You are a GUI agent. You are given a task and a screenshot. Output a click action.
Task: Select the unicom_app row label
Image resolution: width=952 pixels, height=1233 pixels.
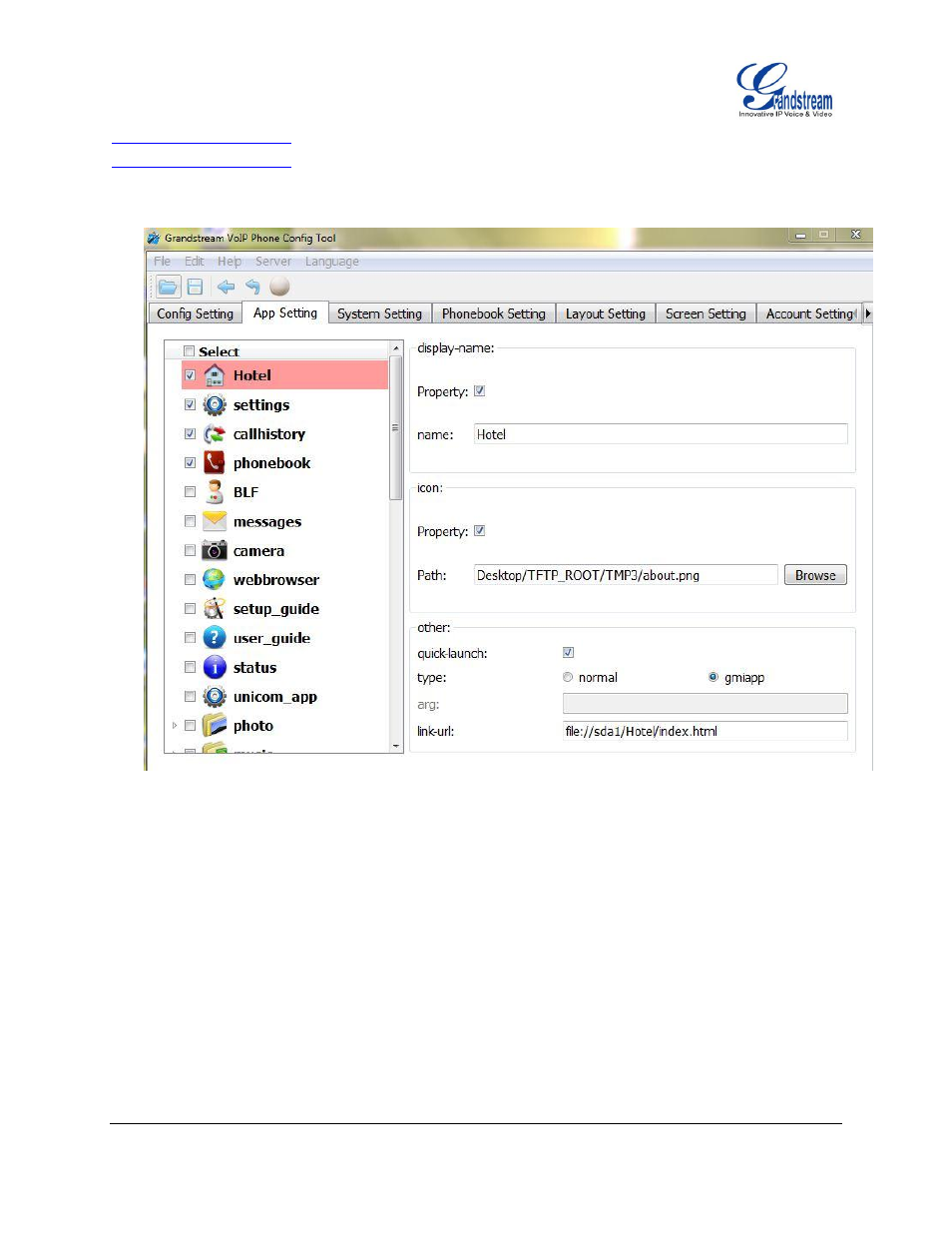coord(275,697)
